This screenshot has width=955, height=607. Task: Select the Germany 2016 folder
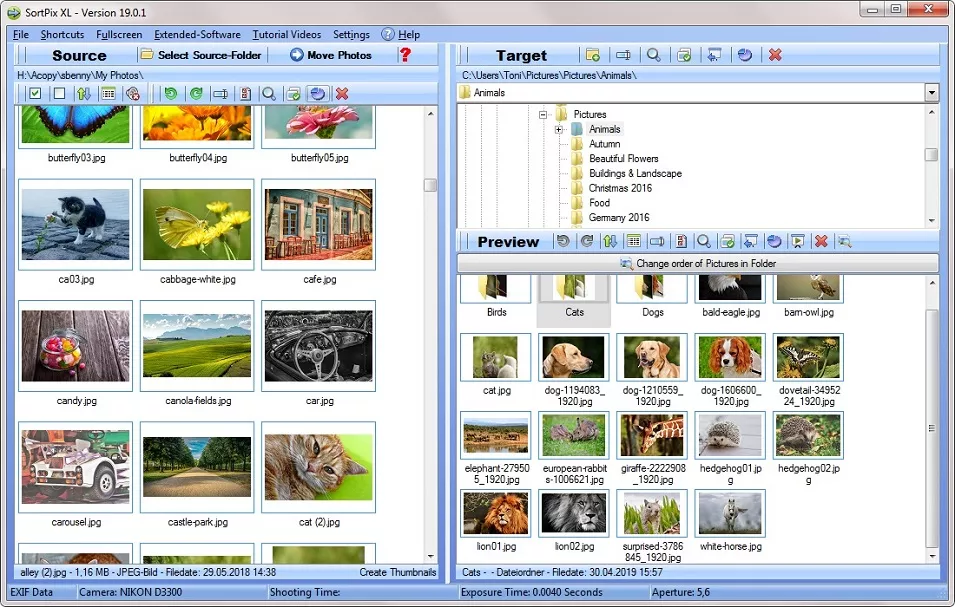tap(619, 217)
